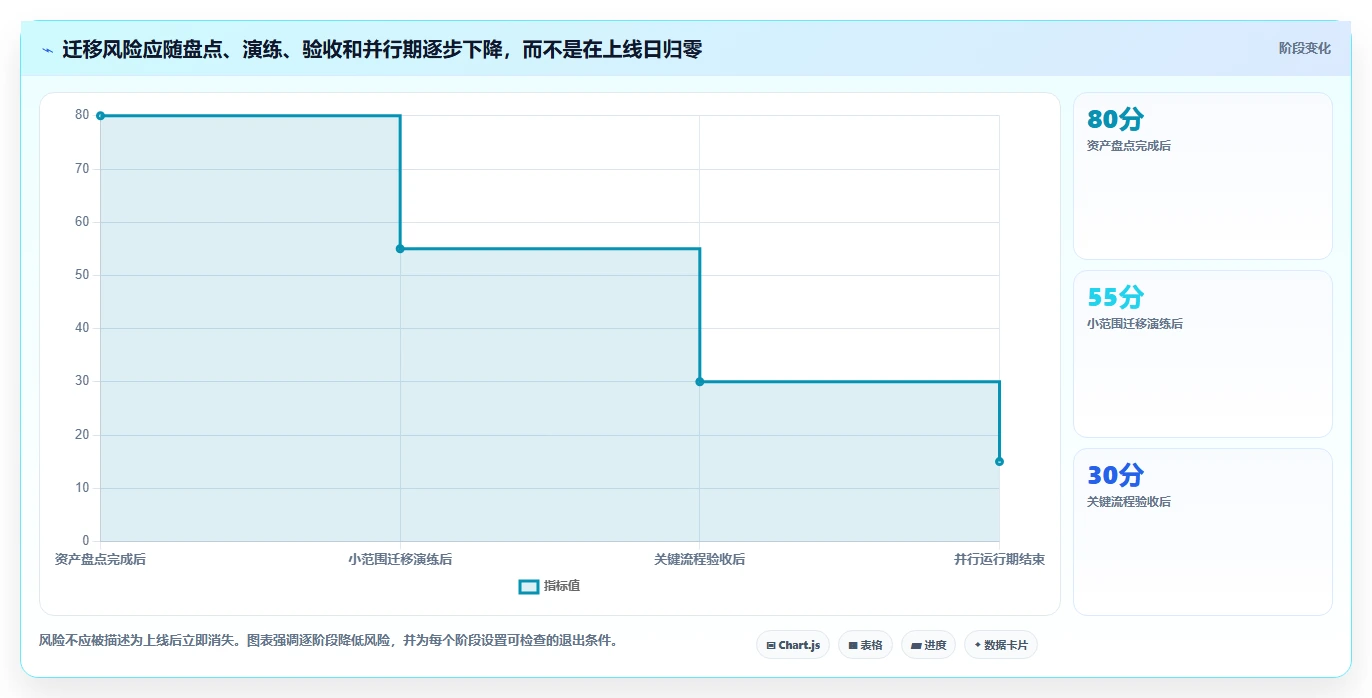
Task: Click the footnote text starting 风险不应被描述
Action: 328,640
